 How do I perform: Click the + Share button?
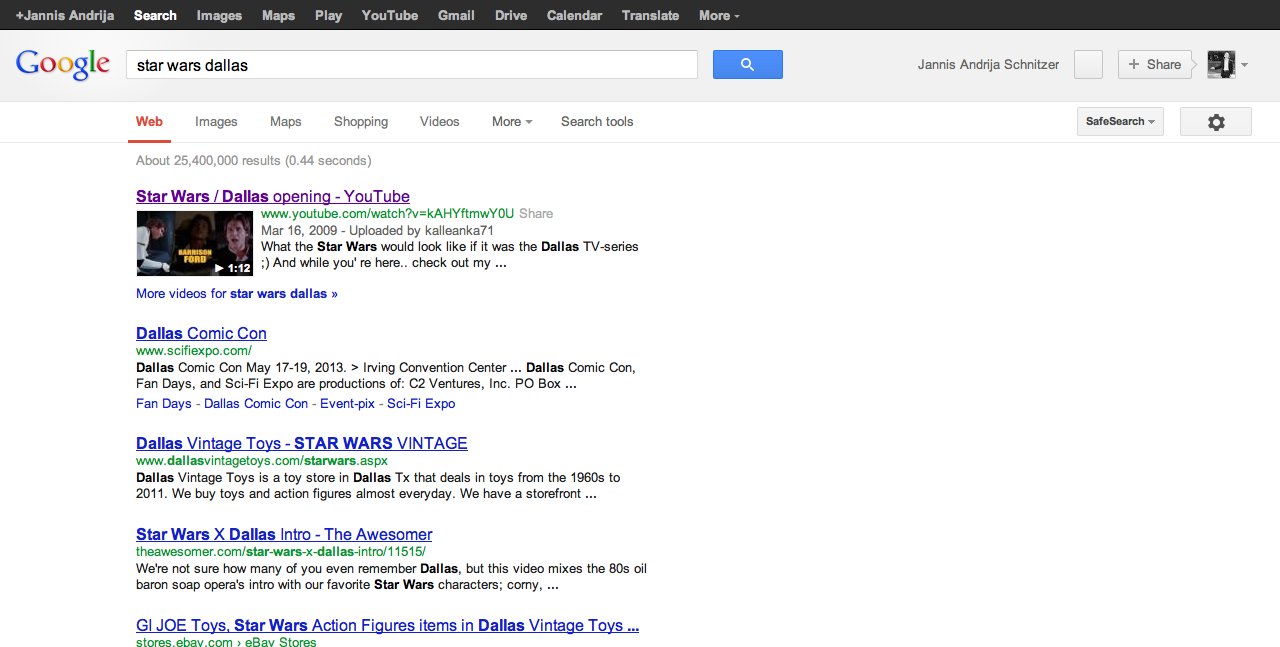pos(1155,64)
